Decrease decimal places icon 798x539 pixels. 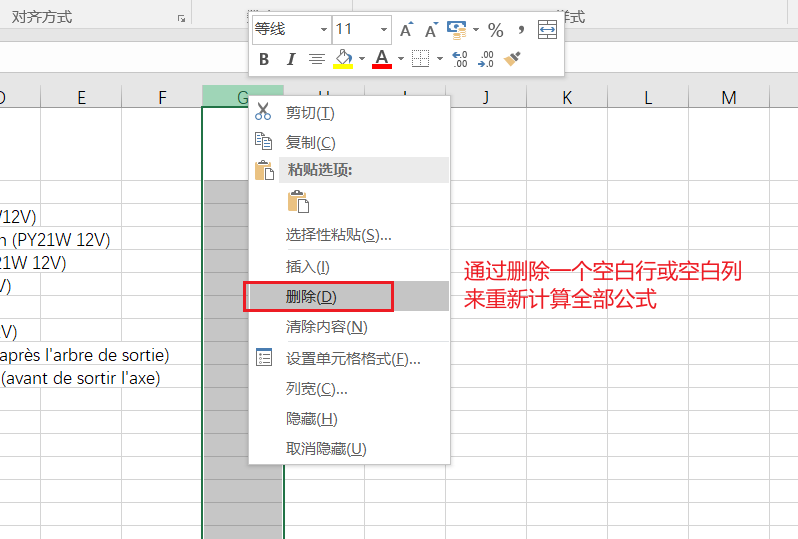pos(486,59)
